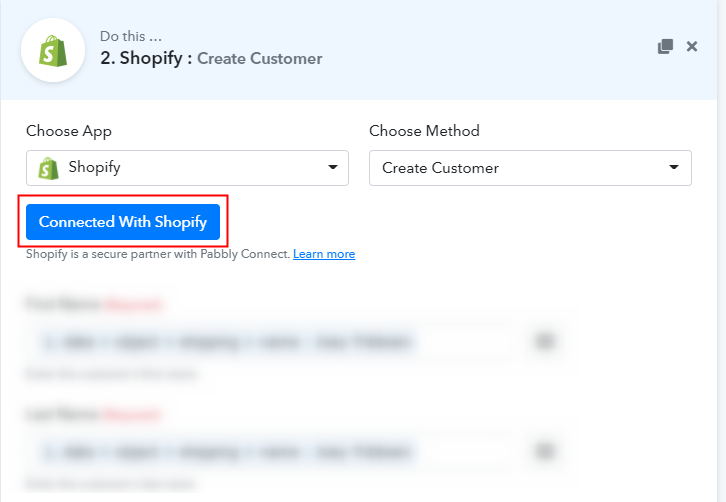This screenshot has height=502, width=726.
Task: Expand the Choose App dropdown arrow
Action: click(332, 167)
